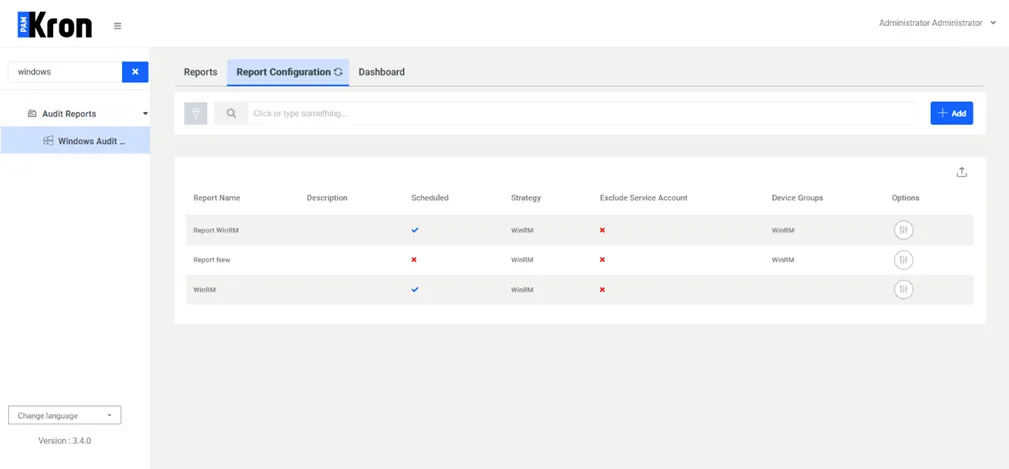The height and width of the screenshot is (469, 1009).
Task: Click WinRM device group in Report New row
Action: (783, 260)
